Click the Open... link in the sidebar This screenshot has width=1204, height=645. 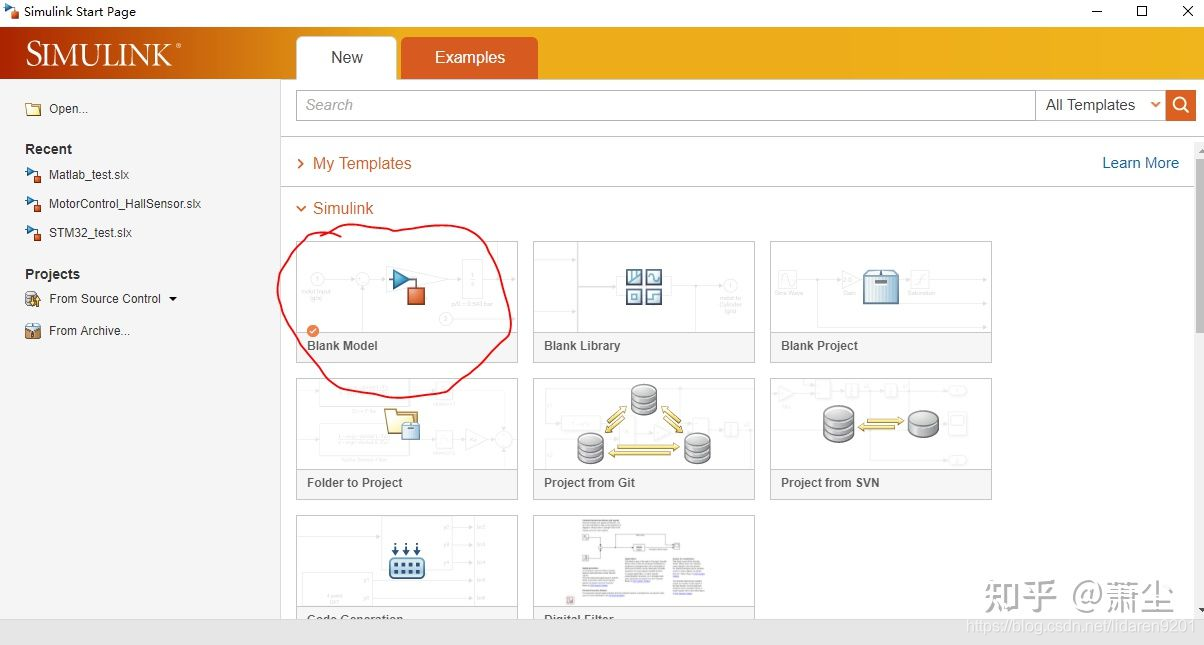(x=68, y=109)
